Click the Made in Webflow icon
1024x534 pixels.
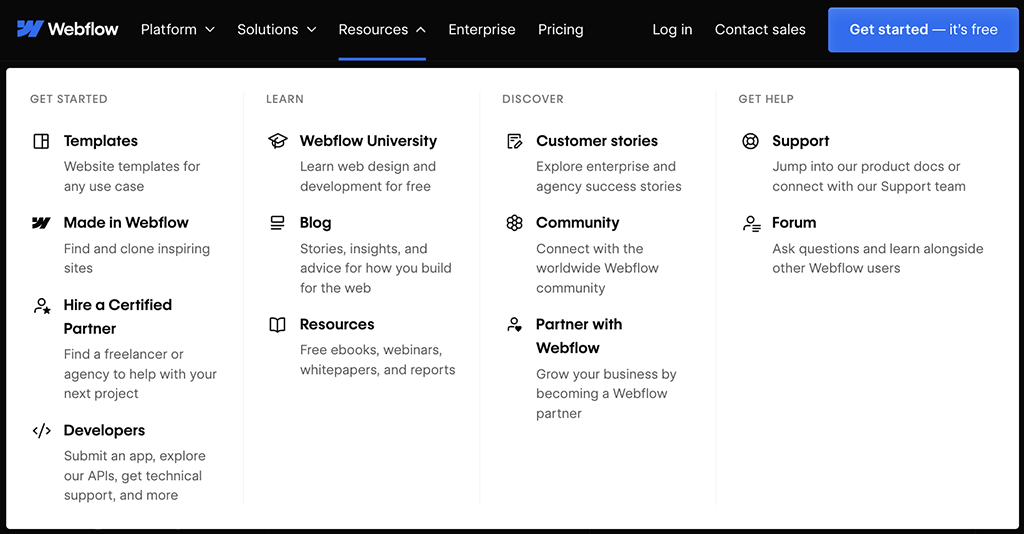click(x=41, y=223)
